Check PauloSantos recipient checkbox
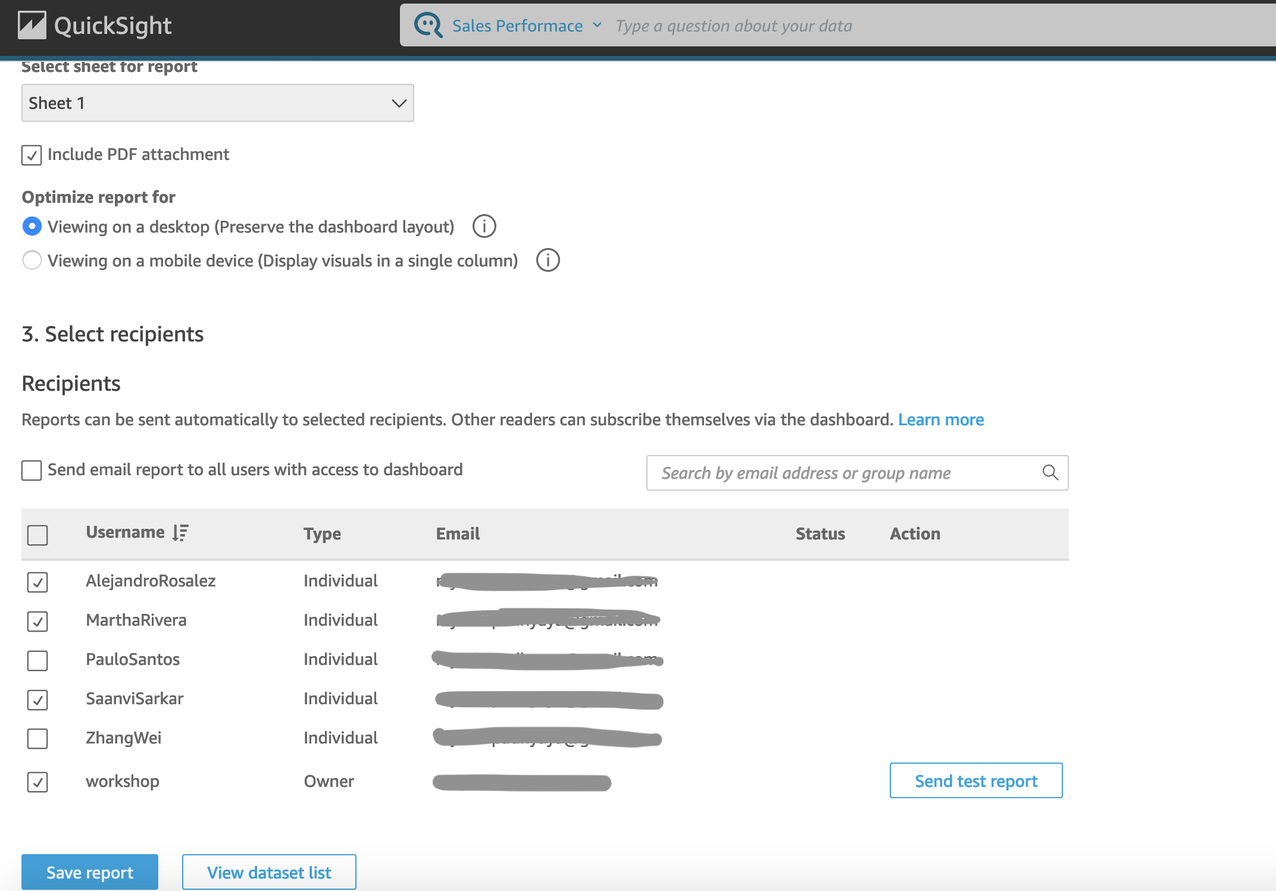Viewport: 1276px width, 891px height. 38,660
